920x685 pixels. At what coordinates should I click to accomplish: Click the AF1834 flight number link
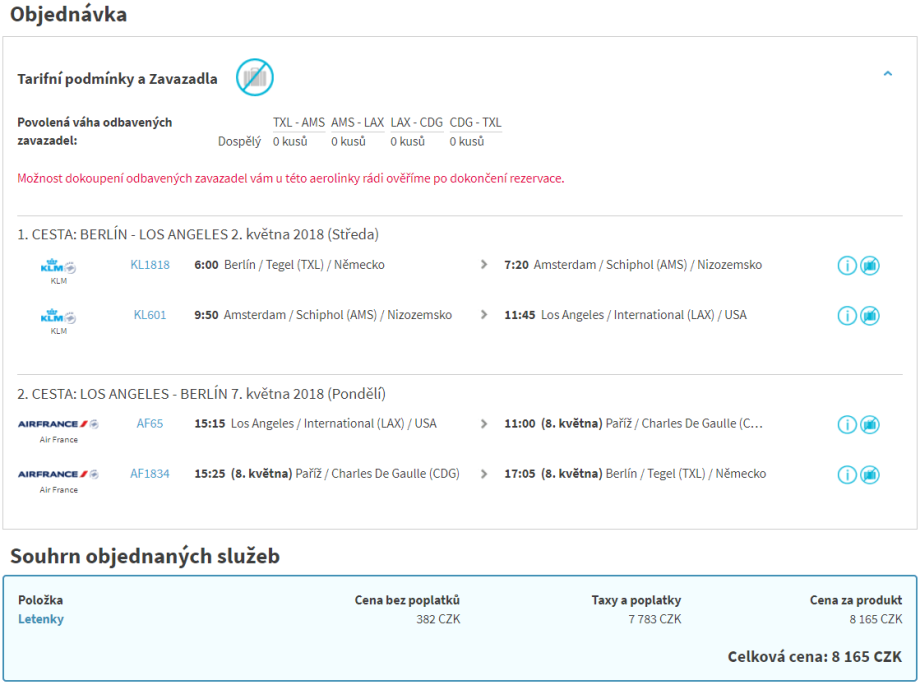coord(150,474)
